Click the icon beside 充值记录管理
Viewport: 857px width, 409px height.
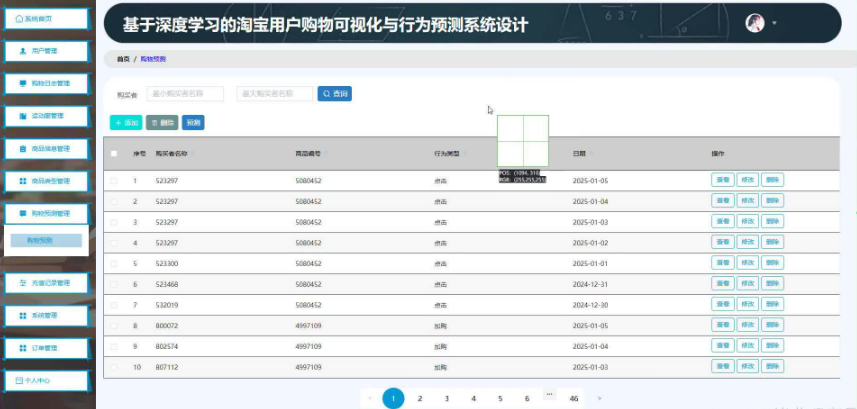pyautogui.click(x=23, y=283)
